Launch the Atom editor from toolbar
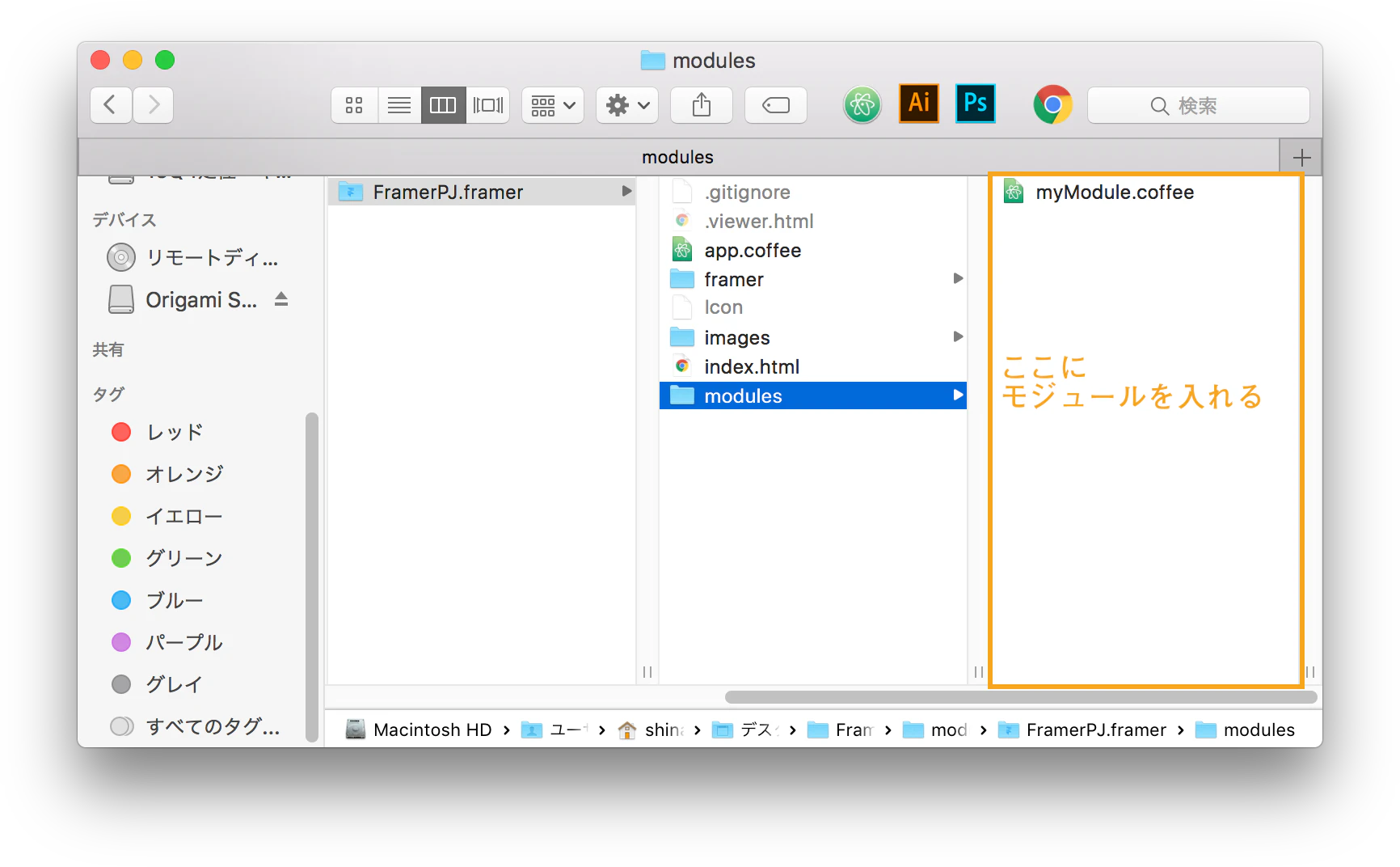1400x867 pixels. coord(862,105)
